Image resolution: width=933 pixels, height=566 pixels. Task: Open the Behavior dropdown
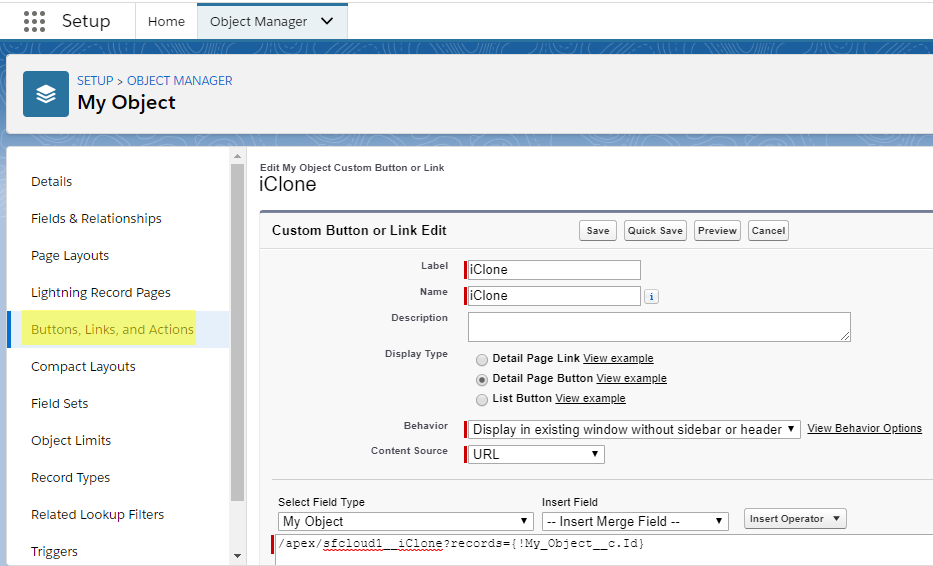pos(634,429)
